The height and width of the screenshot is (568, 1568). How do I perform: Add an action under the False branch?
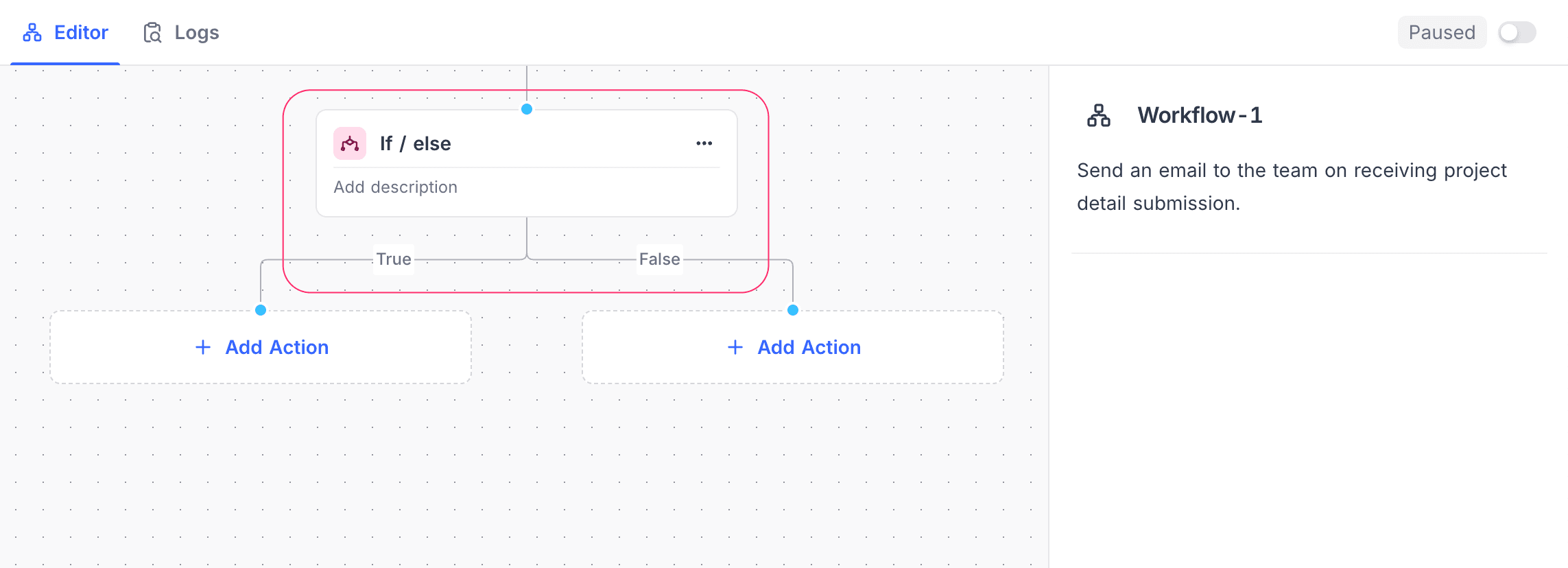pyautogui.click(x=794, y=347)
